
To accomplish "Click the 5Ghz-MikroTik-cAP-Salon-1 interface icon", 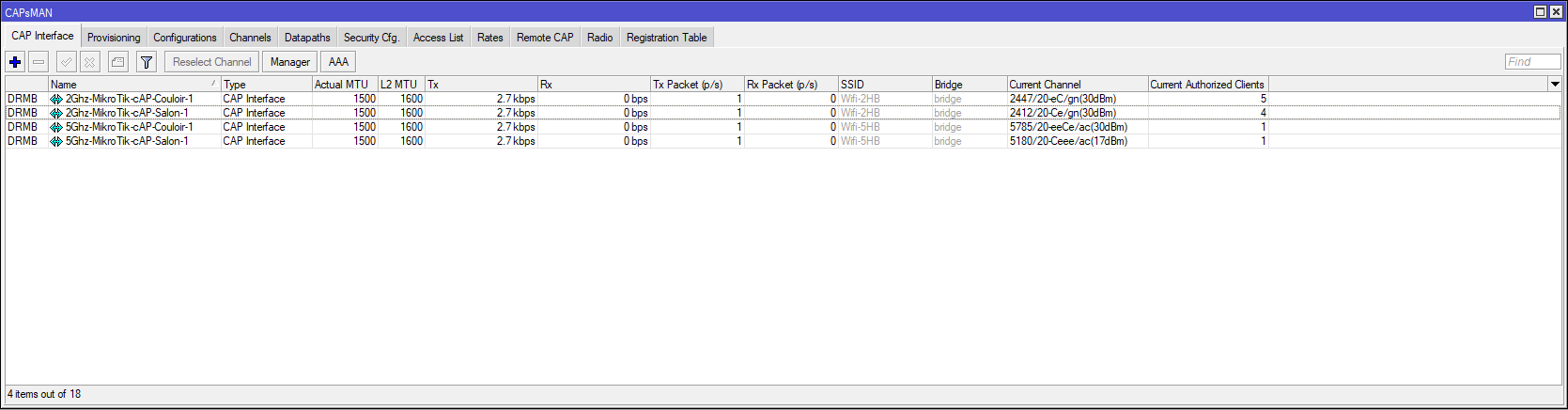I will click(56, 141).
